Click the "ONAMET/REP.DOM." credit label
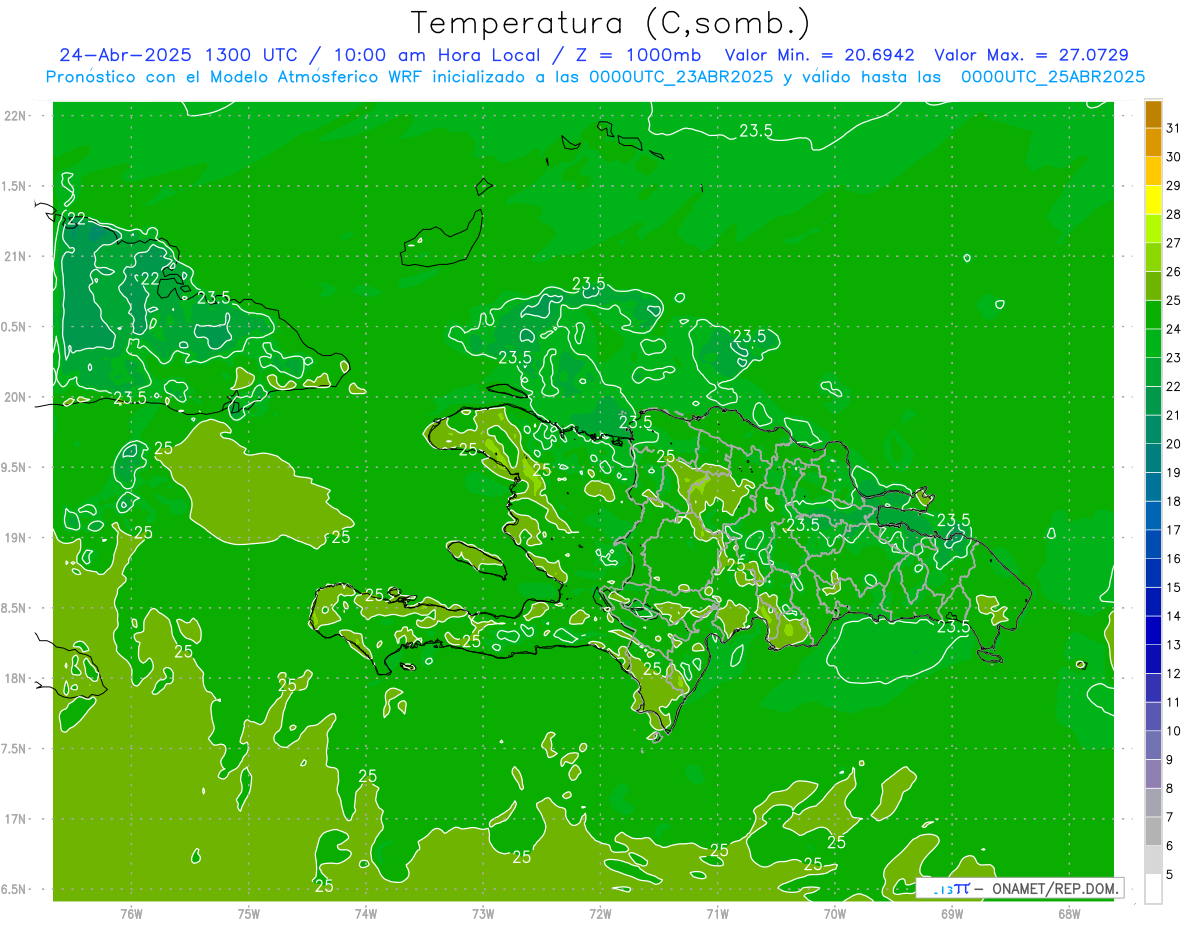This screenshot has width=1200, height=927. click(1054, 888)
